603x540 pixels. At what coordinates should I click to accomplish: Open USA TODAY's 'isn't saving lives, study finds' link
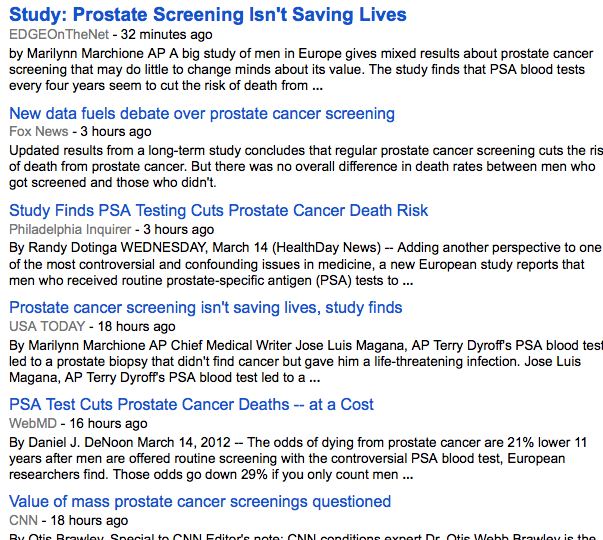(x=205, y=307)
